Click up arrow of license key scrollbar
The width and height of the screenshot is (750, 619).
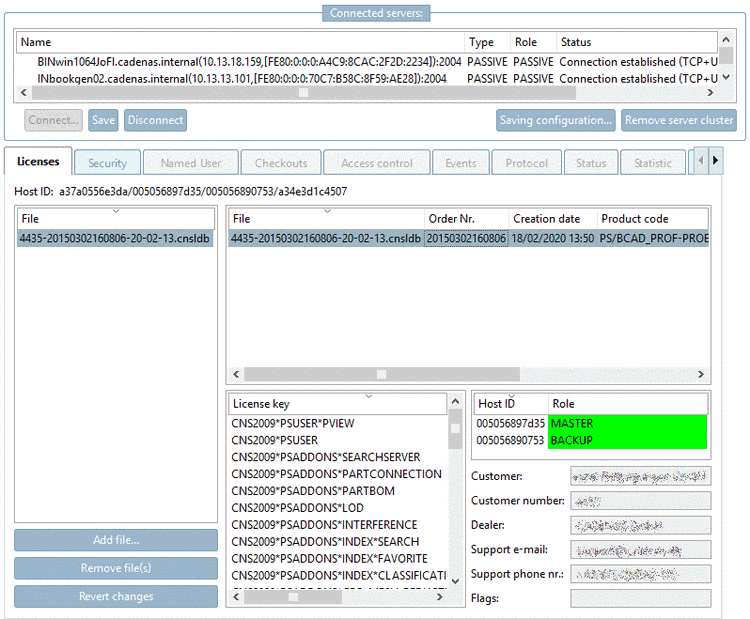[455, 401]
